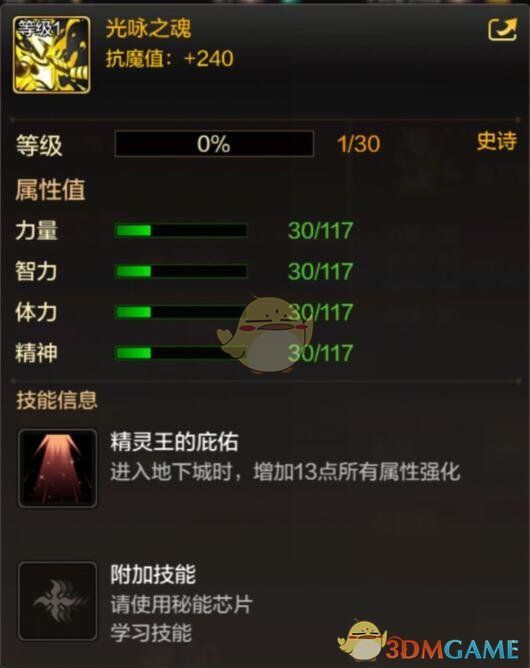Click the 技能信息 section heading
530x668 pixels.
pyautogui.click(x=57, y=400)
